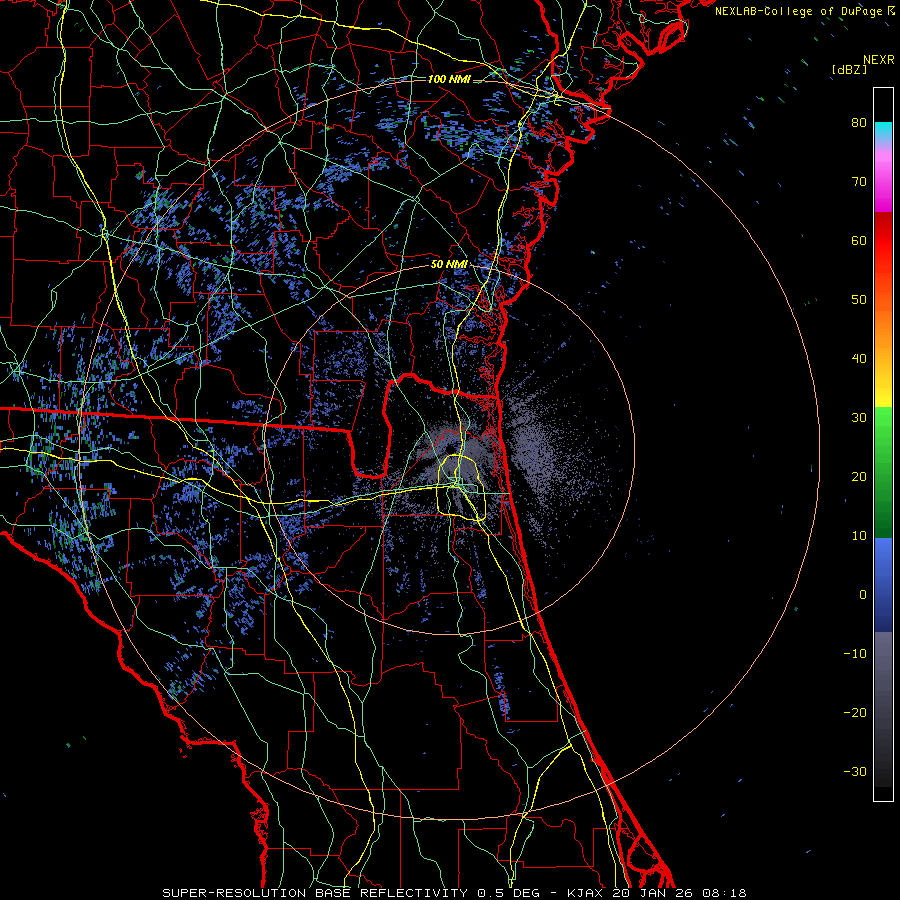
Task: Click the 30 dBZ scale value
Action: pos(859,417)
